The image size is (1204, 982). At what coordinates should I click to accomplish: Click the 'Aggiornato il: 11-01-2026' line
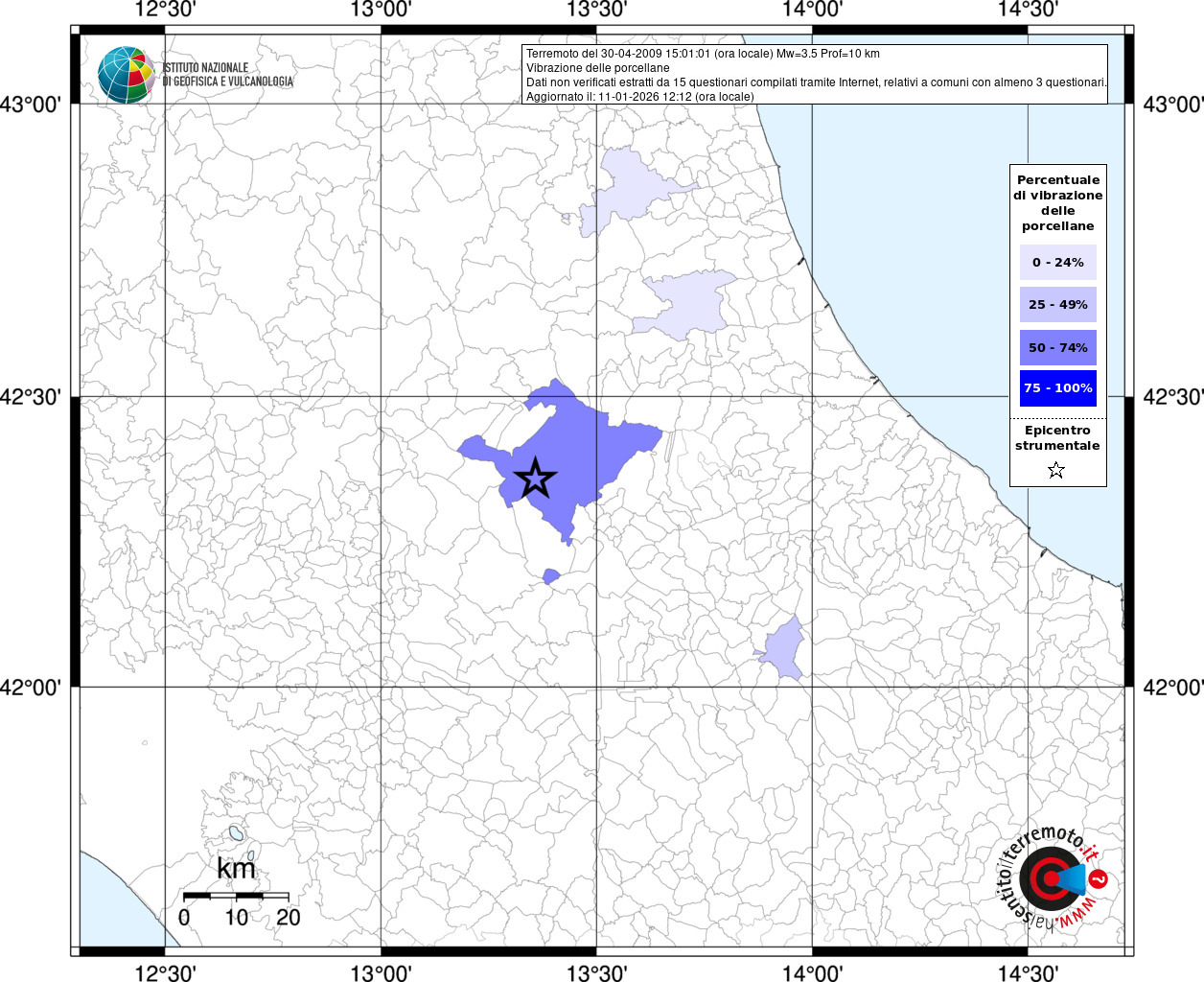coord(640,97)
